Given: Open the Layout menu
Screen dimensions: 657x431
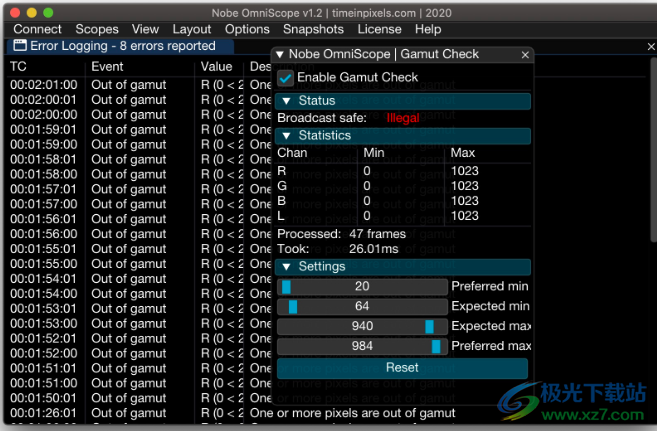Looking at the screenshot, I should click(191, 29).
